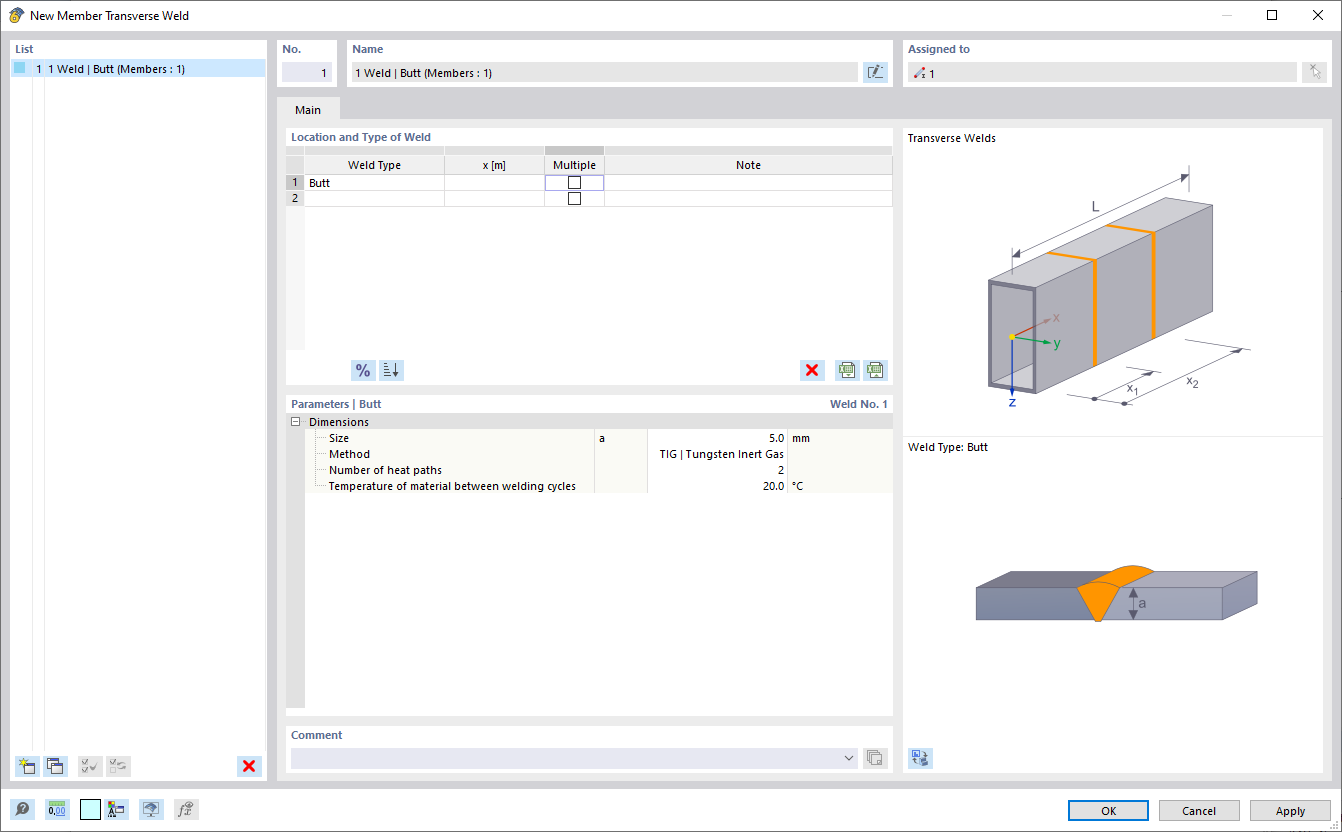Open the Comment dropdown
1342x832 pixels.
[848, 758]
